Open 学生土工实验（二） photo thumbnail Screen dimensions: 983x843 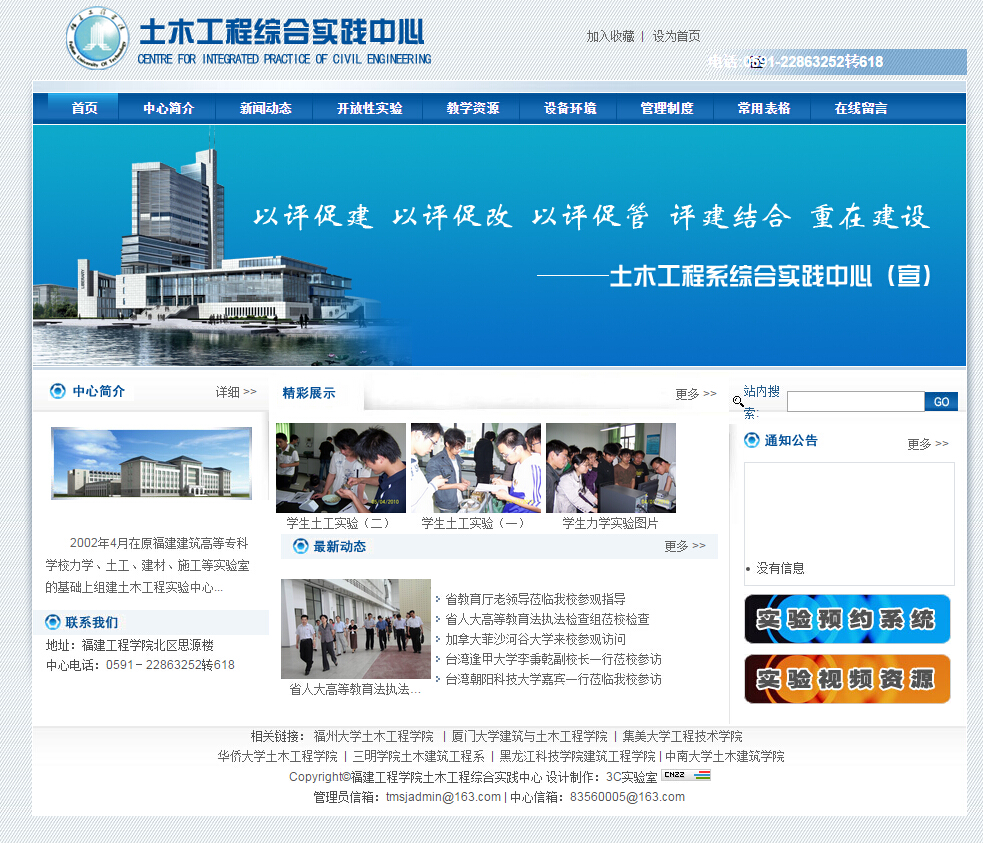click(x=340, y=468)
